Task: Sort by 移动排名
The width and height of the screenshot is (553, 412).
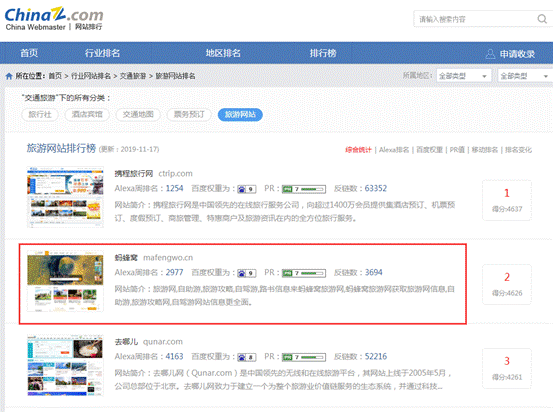Action: (485, 150)
